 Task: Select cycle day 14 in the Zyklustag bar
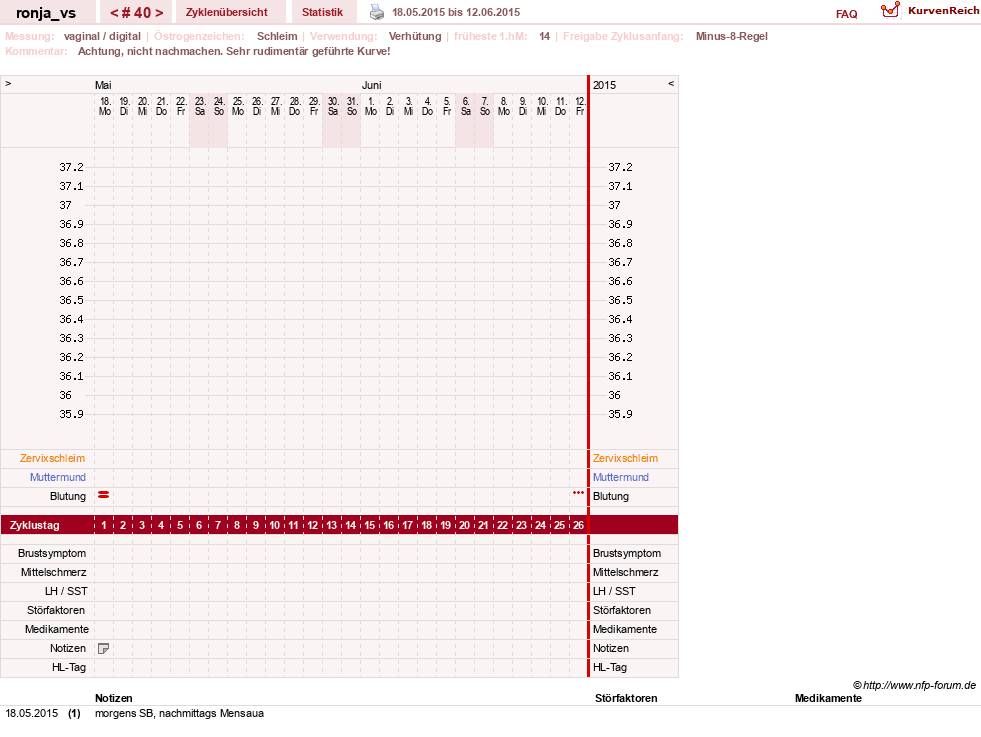coord(351,525)
